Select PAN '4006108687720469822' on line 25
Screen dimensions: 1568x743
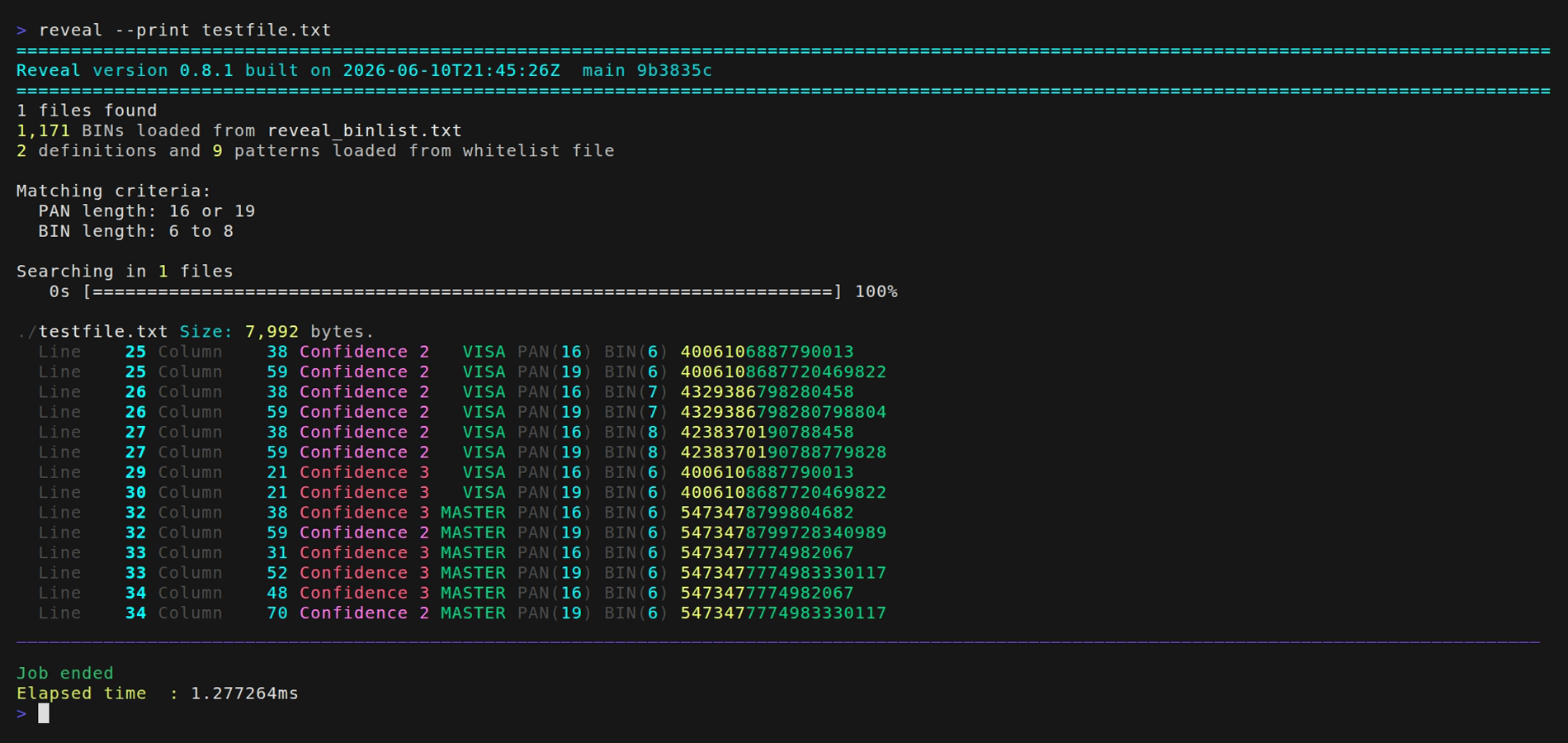point(783,372)
